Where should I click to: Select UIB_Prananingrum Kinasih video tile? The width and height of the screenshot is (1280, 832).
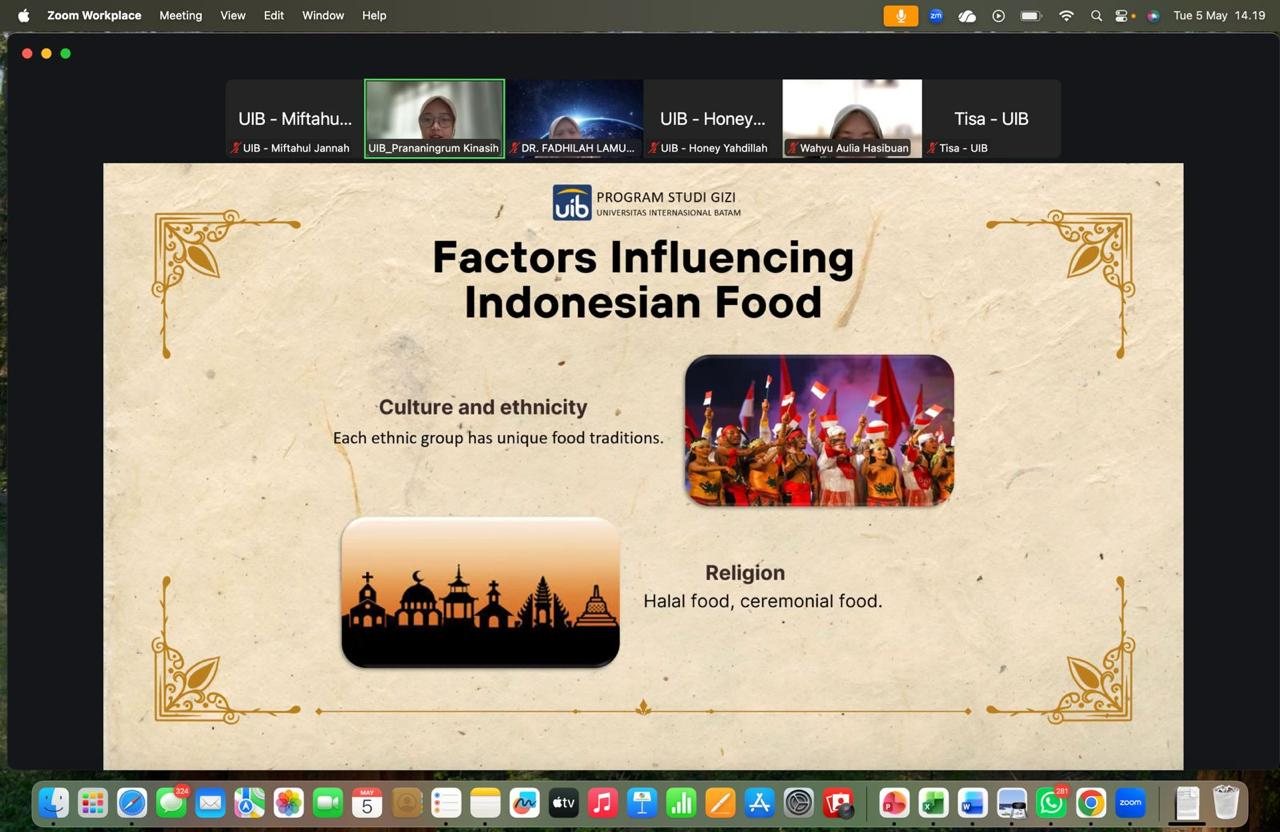434,119
